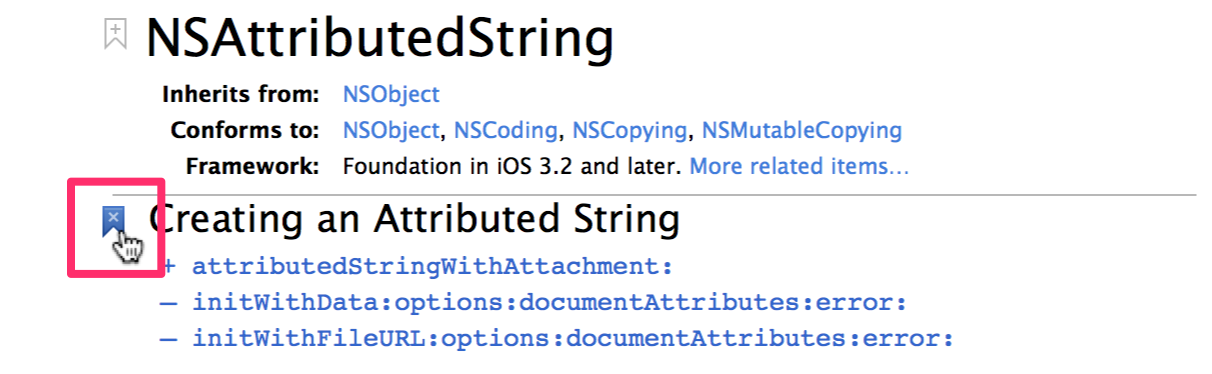Open NSObject link in Conforms to row
1212x374 pixels.
(x=391, y=130)
